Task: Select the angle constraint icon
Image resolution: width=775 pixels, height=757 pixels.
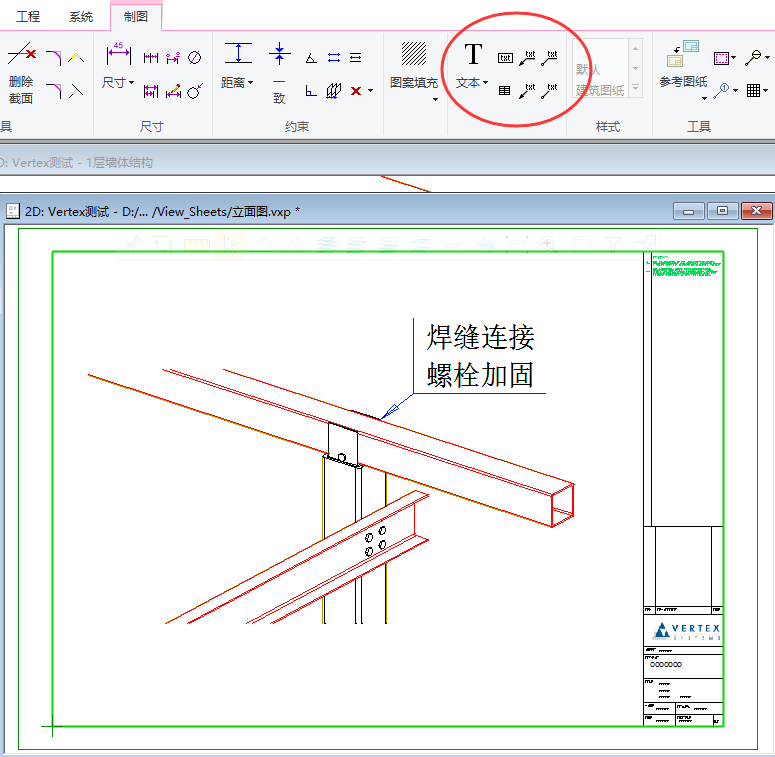Action: [311, 58]
